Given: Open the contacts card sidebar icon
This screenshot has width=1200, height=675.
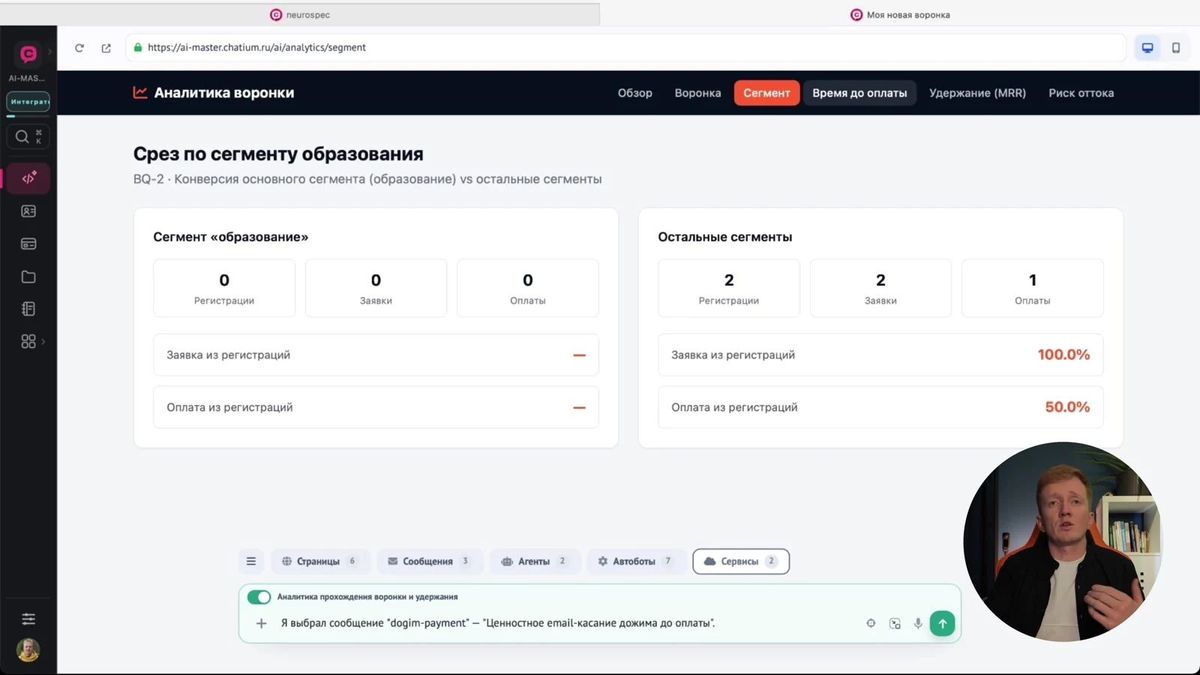Looking at the screenshot, I should [x=28, y=211].
